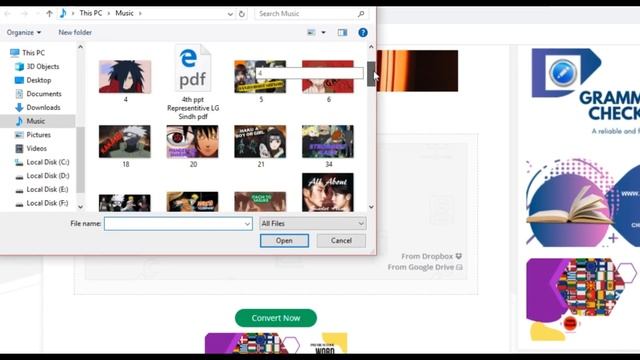Expand File name dropdown arrow

247,224
